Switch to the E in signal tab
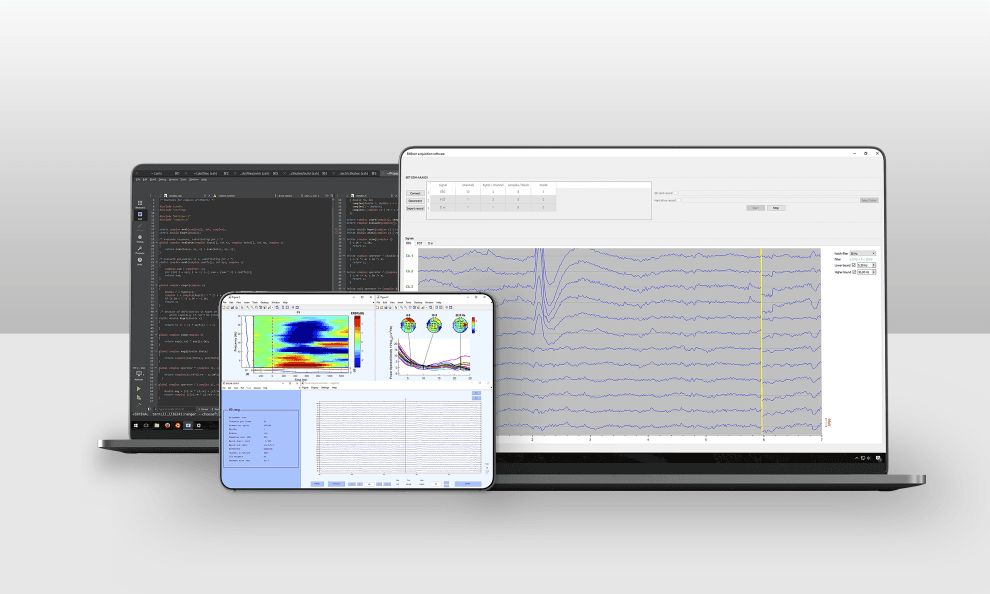This screenshot has width=990, height=594. coord(430,243)
